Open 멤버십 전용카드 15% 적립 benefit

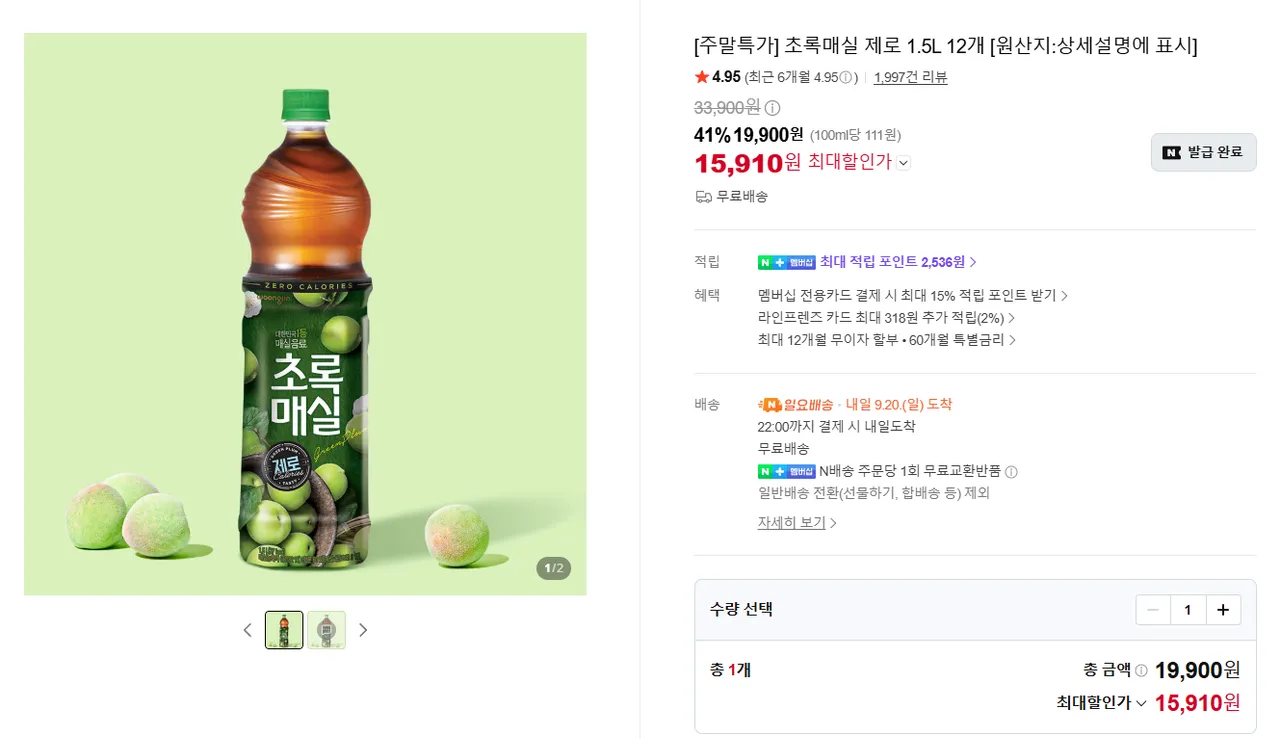913,296
